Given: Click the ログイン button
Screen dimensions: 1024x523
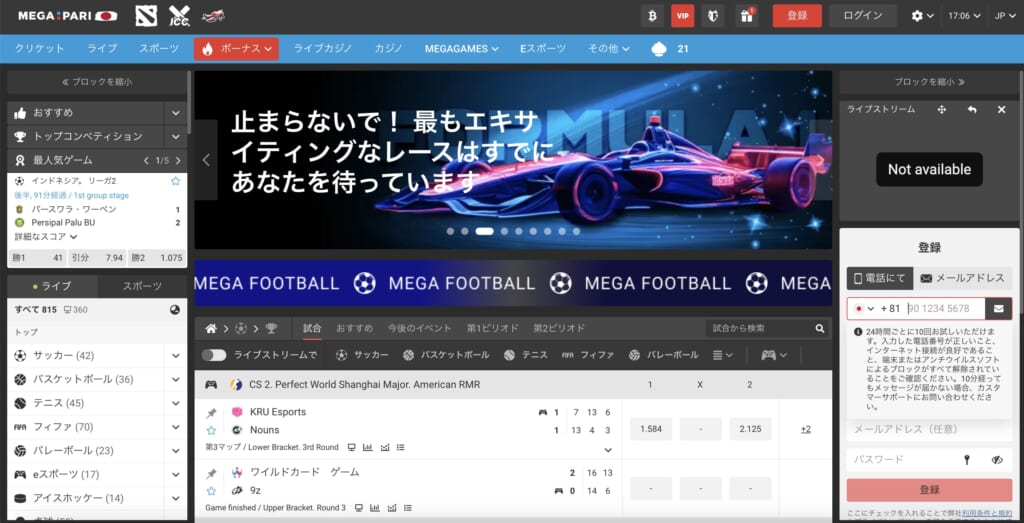Looking at the screenshot, I should coord(863,16).
